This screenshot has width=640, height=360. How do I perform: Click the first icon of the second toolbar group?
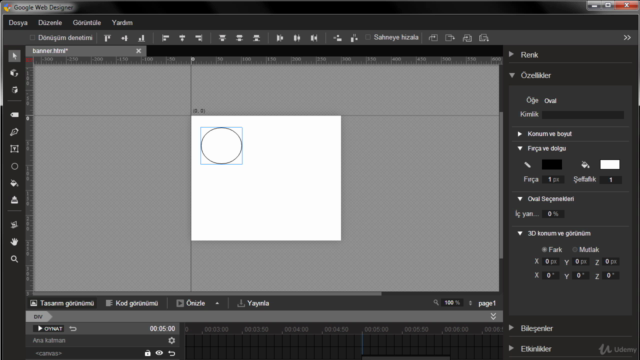165,38
